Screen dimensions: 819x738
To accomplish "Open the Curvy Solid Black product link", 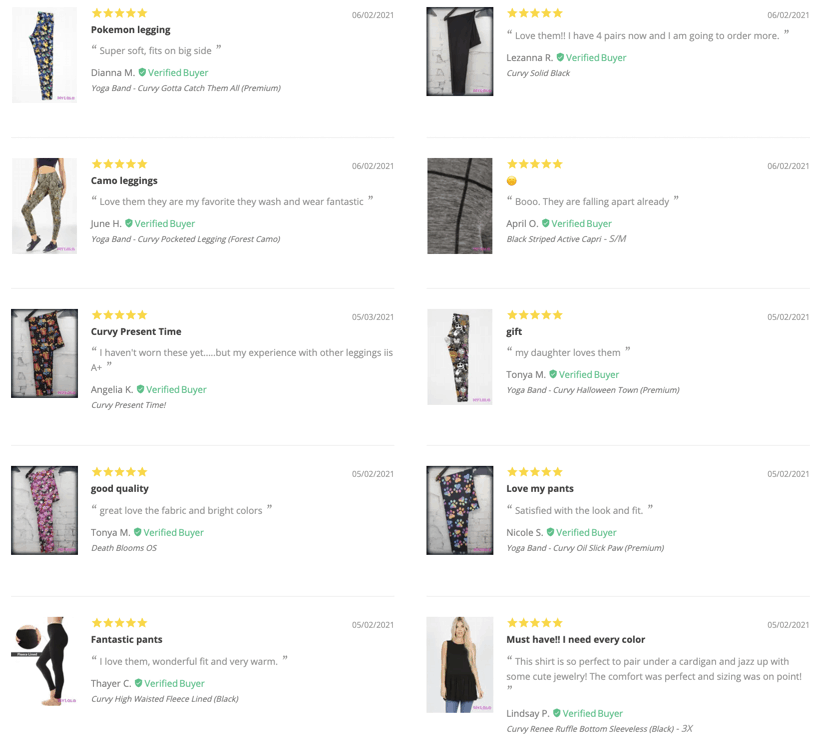I will pos(538,73).
